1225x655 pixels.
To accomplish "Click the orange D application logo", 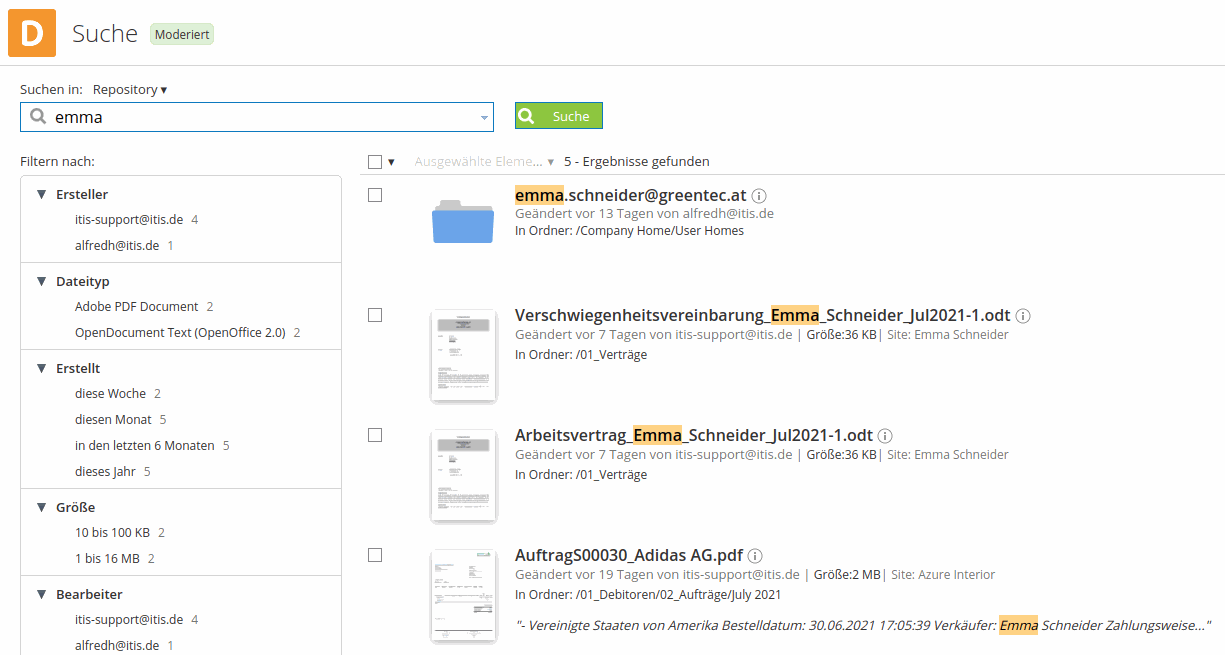I will 32,33.
